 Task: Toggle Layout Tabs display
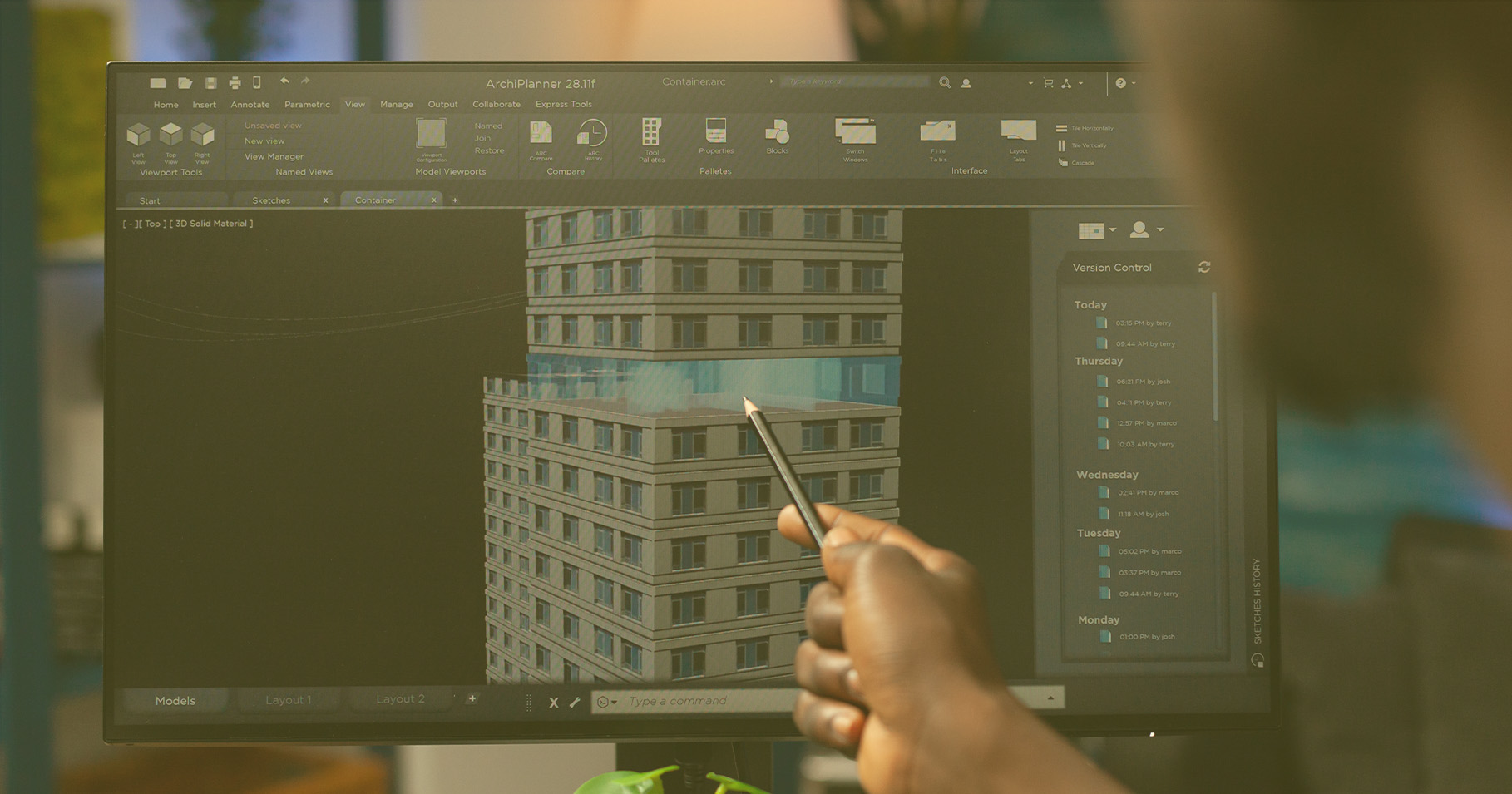click(x=1019, y=140)
